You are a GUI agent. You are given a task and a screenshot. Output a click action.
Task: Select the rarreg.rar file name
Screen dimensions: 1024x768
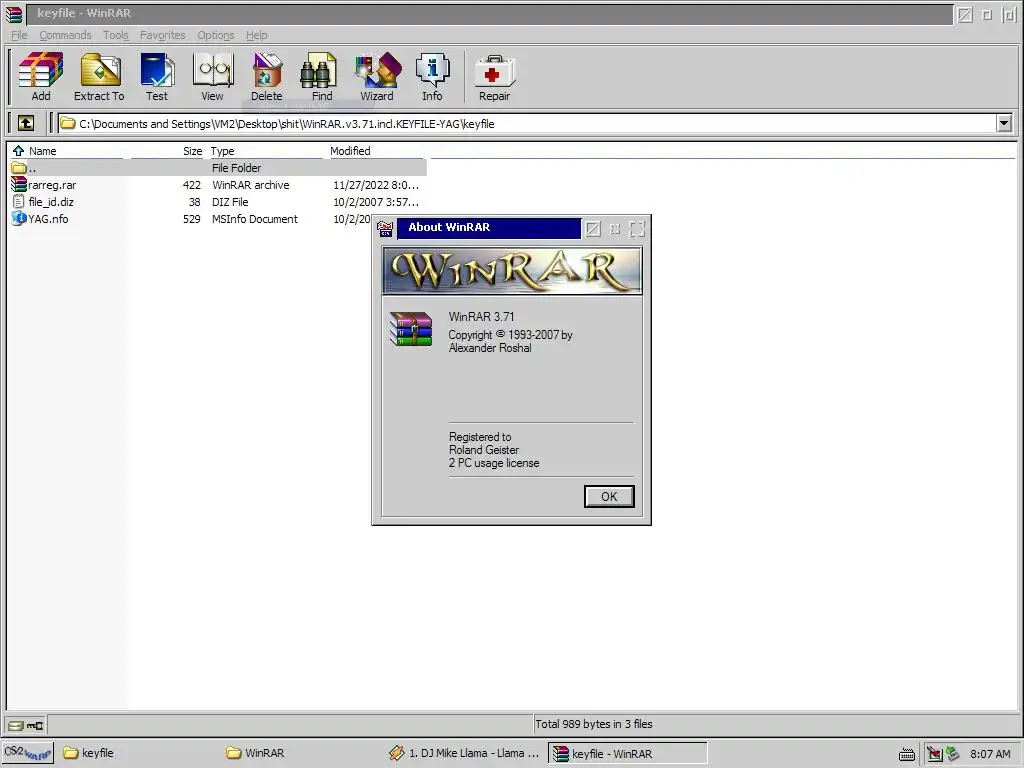tap(52, 185)
